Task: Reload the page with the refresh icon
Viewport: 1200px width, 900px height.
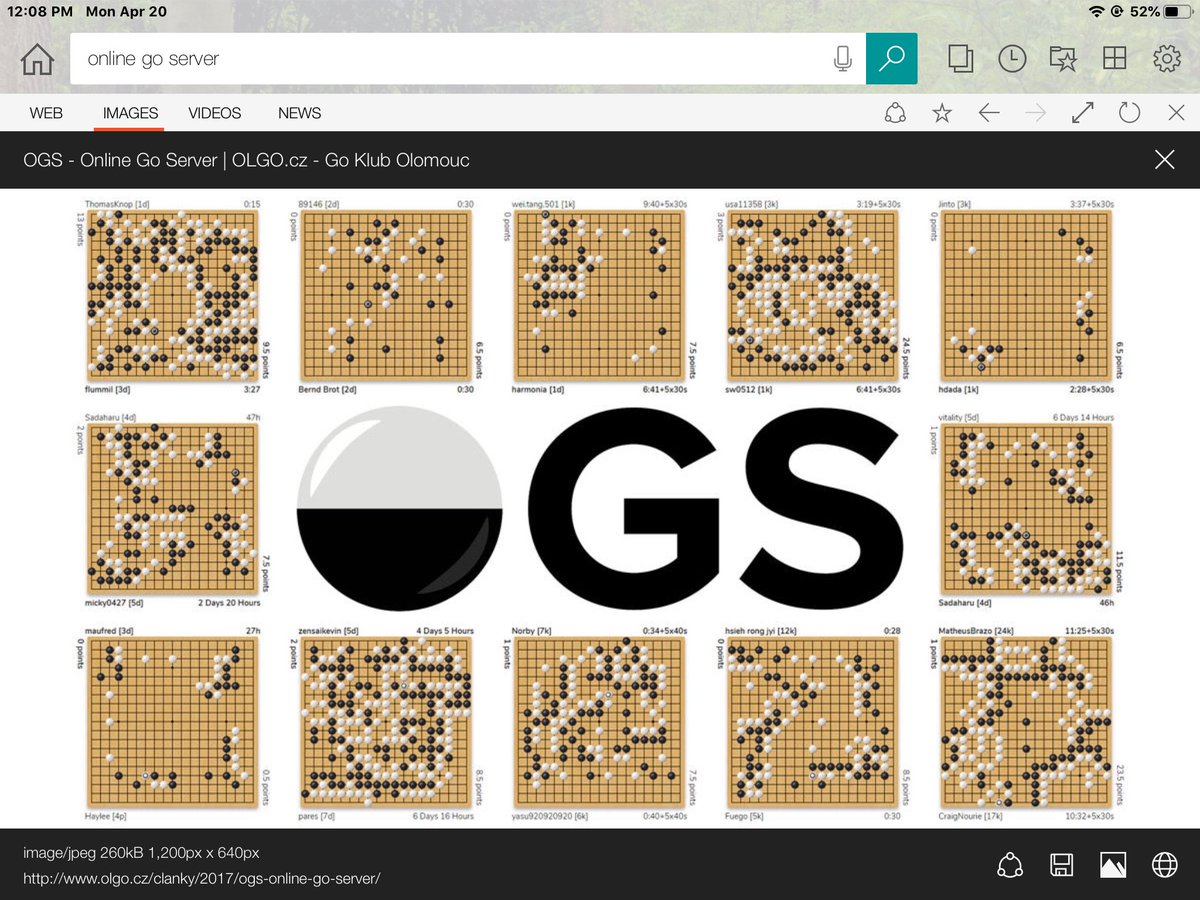Action: (x=1130, y=113)
